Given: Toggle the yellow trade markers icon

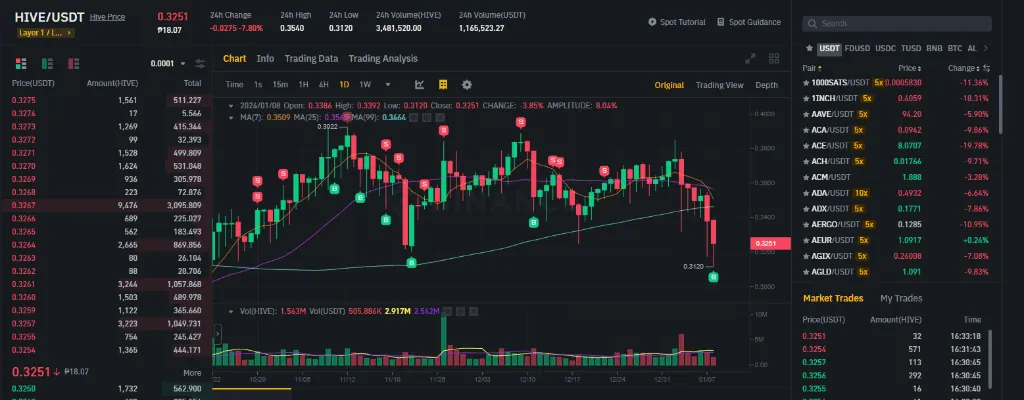Looking at the screenshot, I should tap(443, 85).
